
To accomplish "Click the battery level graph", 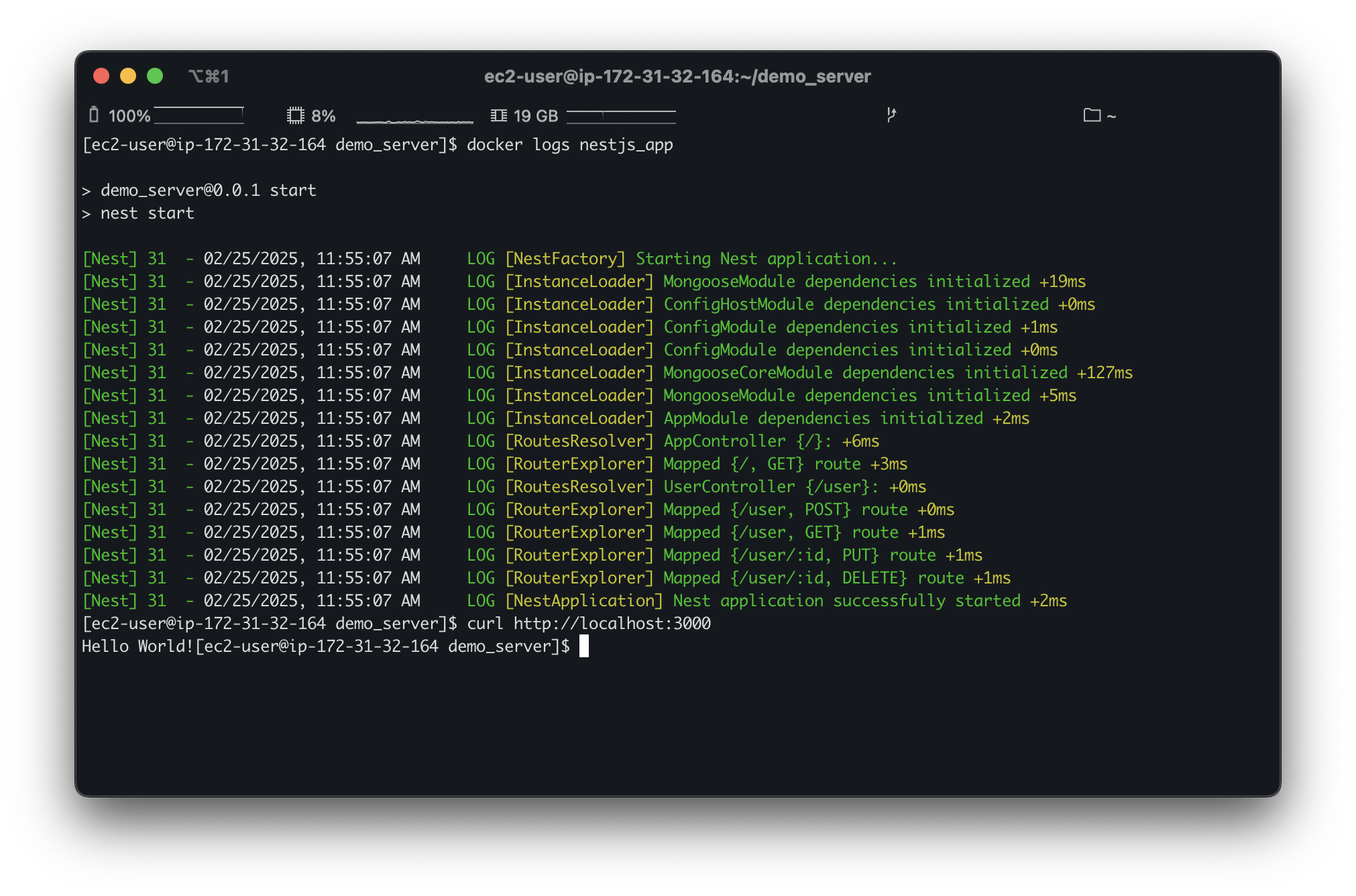I will [x=199, y=115].
